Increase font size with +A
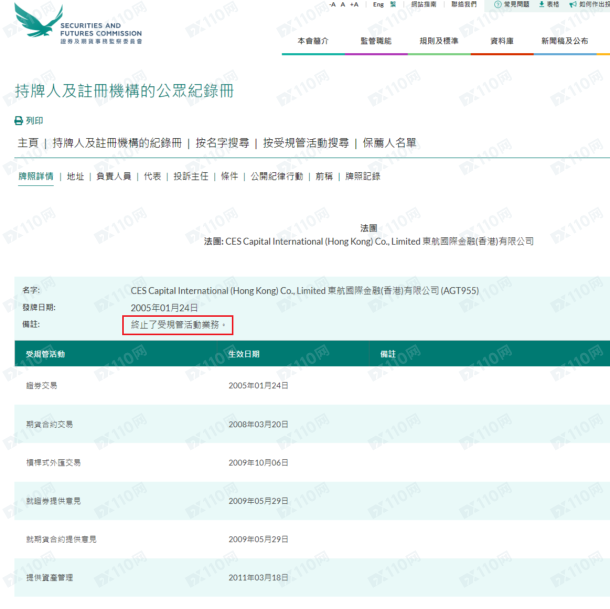The image size is (610, 609). point(354,4)
